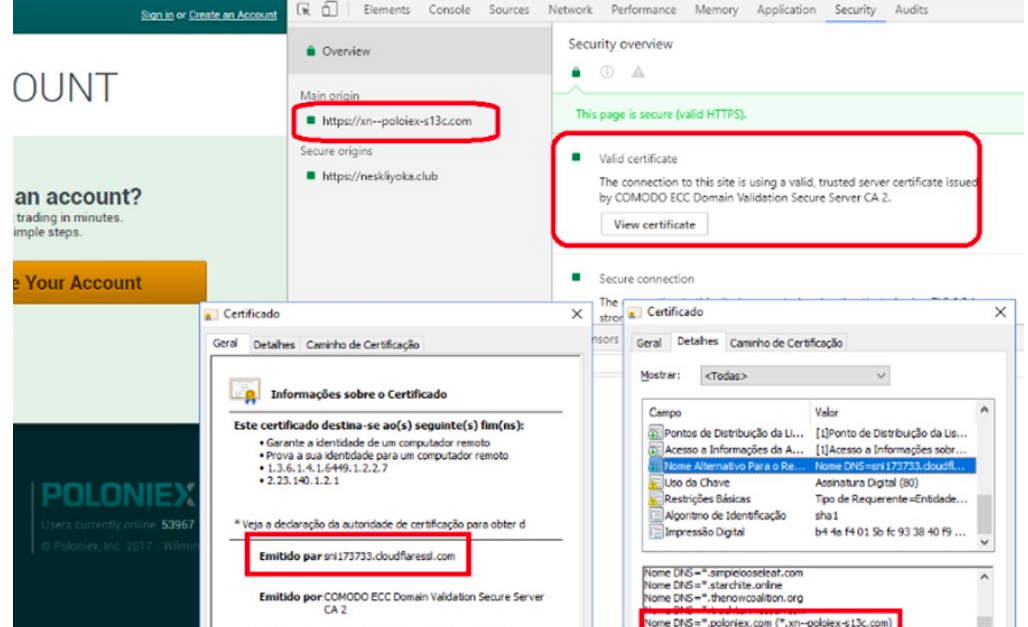1028x627 pixels.
Task: Select Nome Alternativo Para o Re... row
Action: tap(810, 466)
